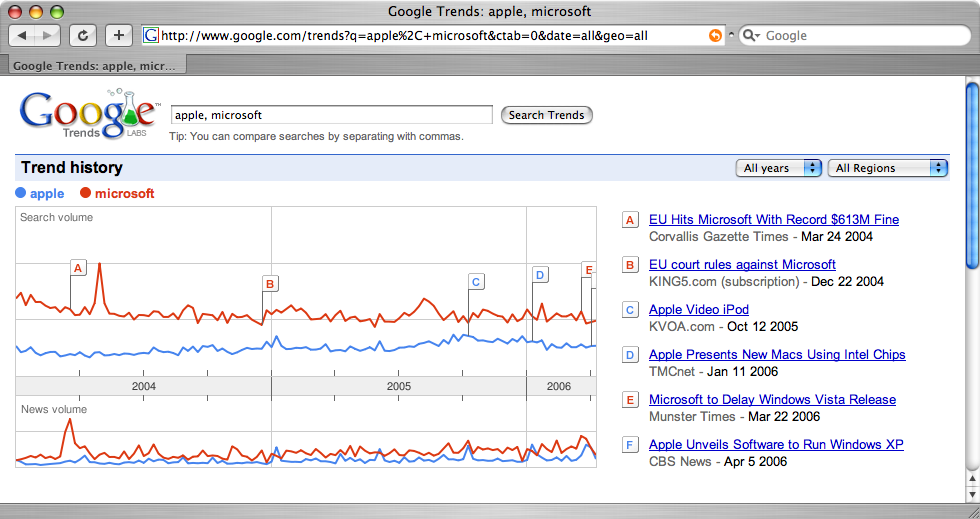Viewport: 980px width, 519px height.
Task: Click the blue F legend icon in news list
Action: point(629,445)
